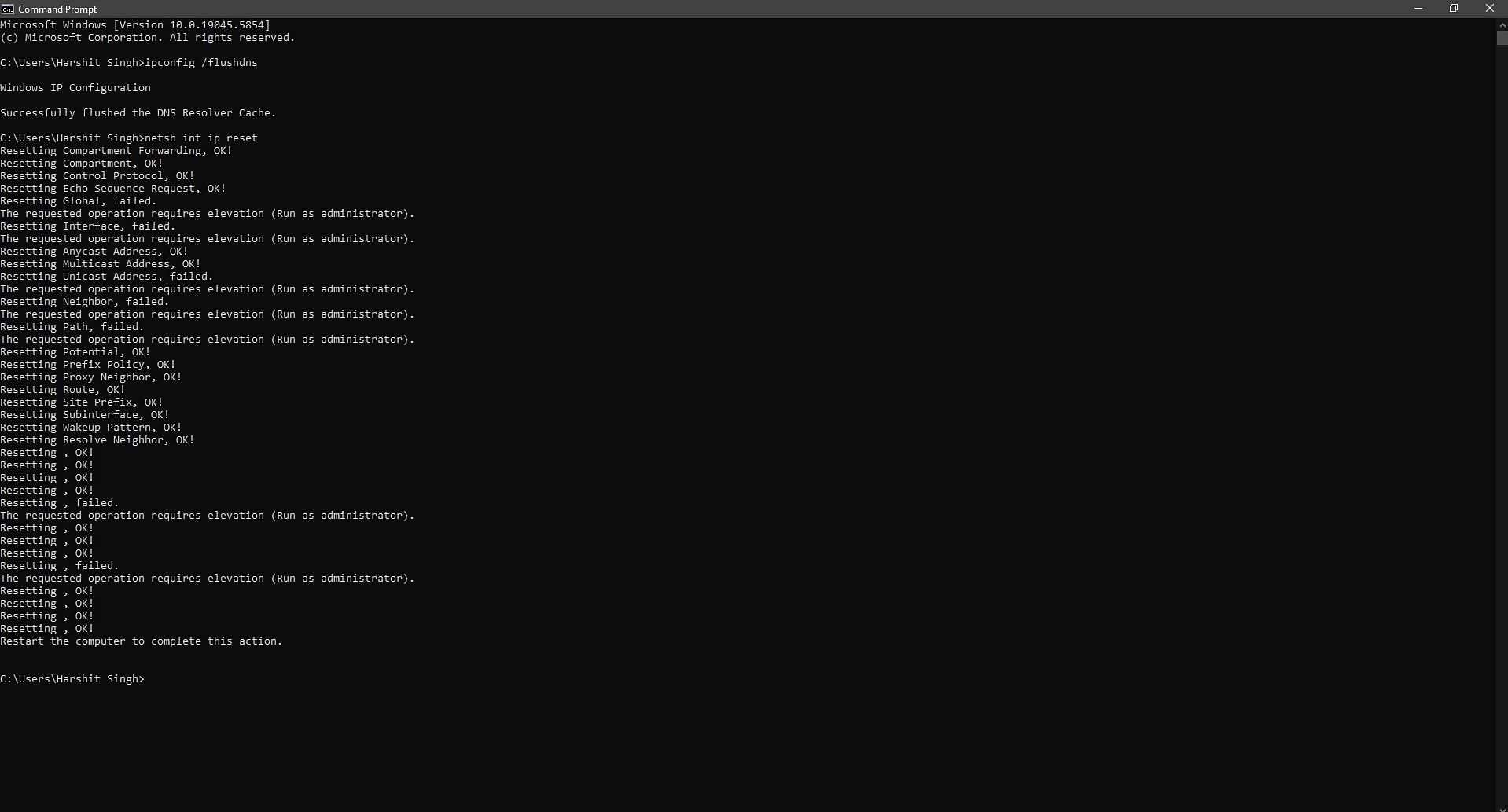
Task: Click 'Resetting Potential, OK!' line
Action: tap(75, 352)
